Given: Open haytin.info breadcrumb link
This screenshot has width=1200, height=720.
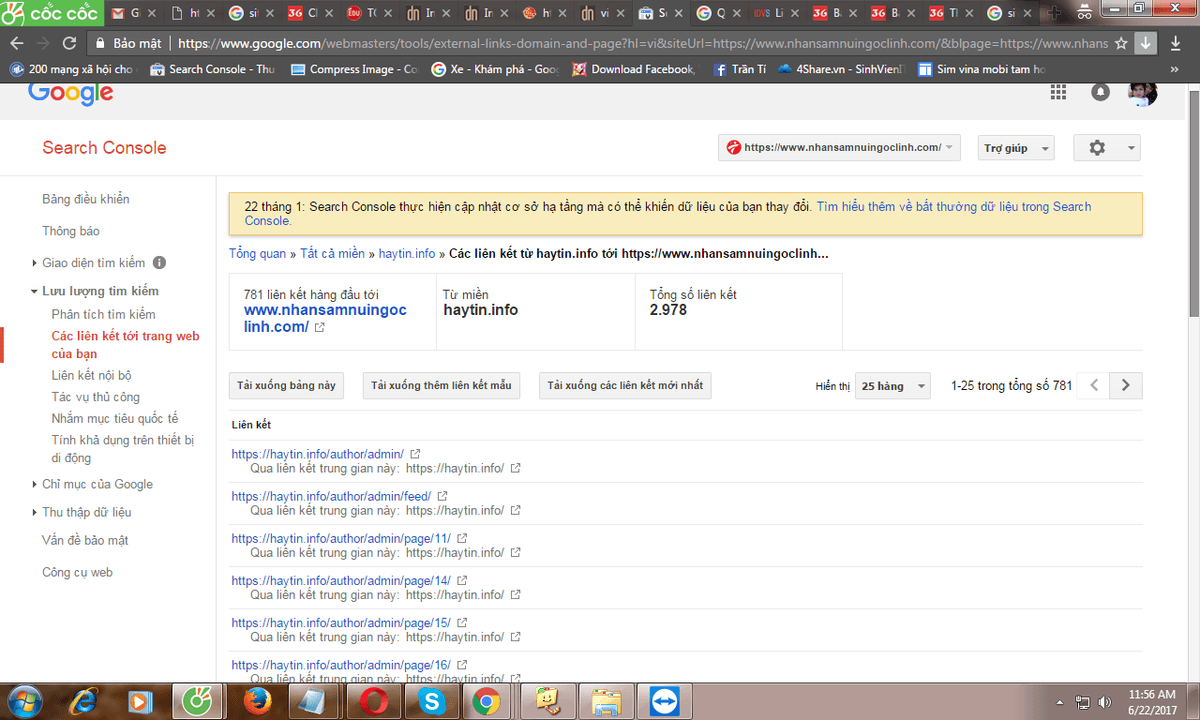Looking at the screenshot, I should (407, 254).
